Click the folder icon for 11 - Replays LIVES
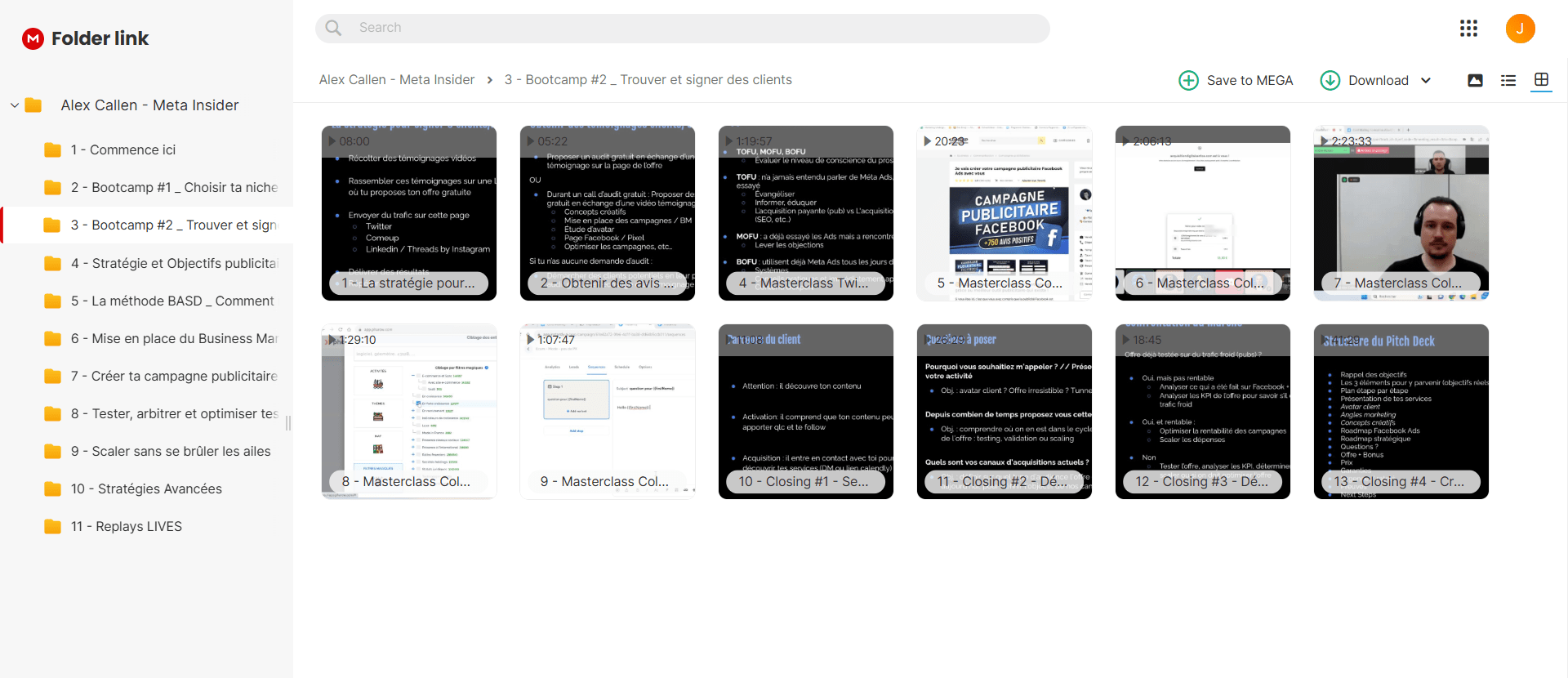1568x678 pixels. [x=53, y=526]
